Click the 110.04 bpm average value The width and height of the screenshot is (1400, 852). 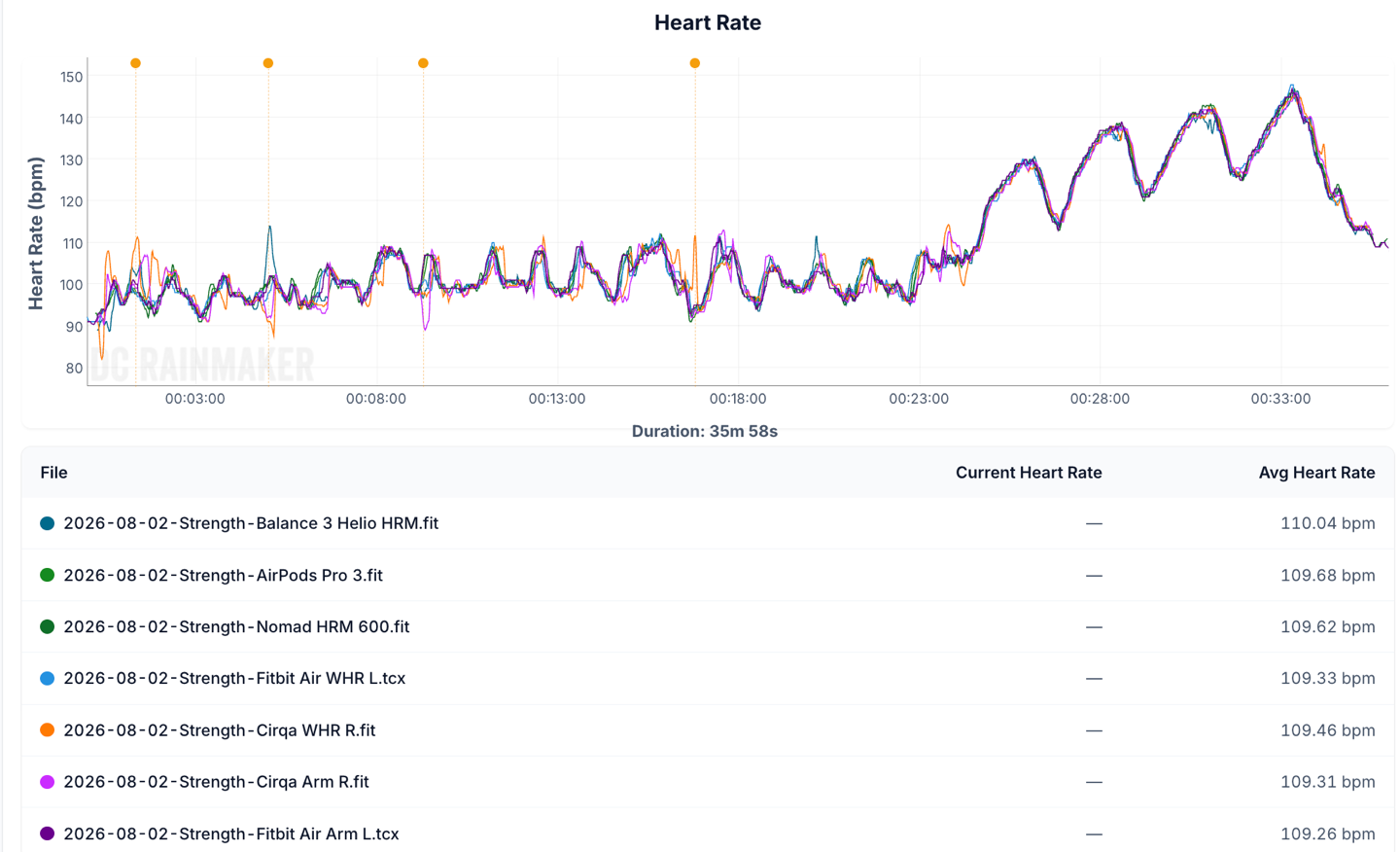[1327, 523]
